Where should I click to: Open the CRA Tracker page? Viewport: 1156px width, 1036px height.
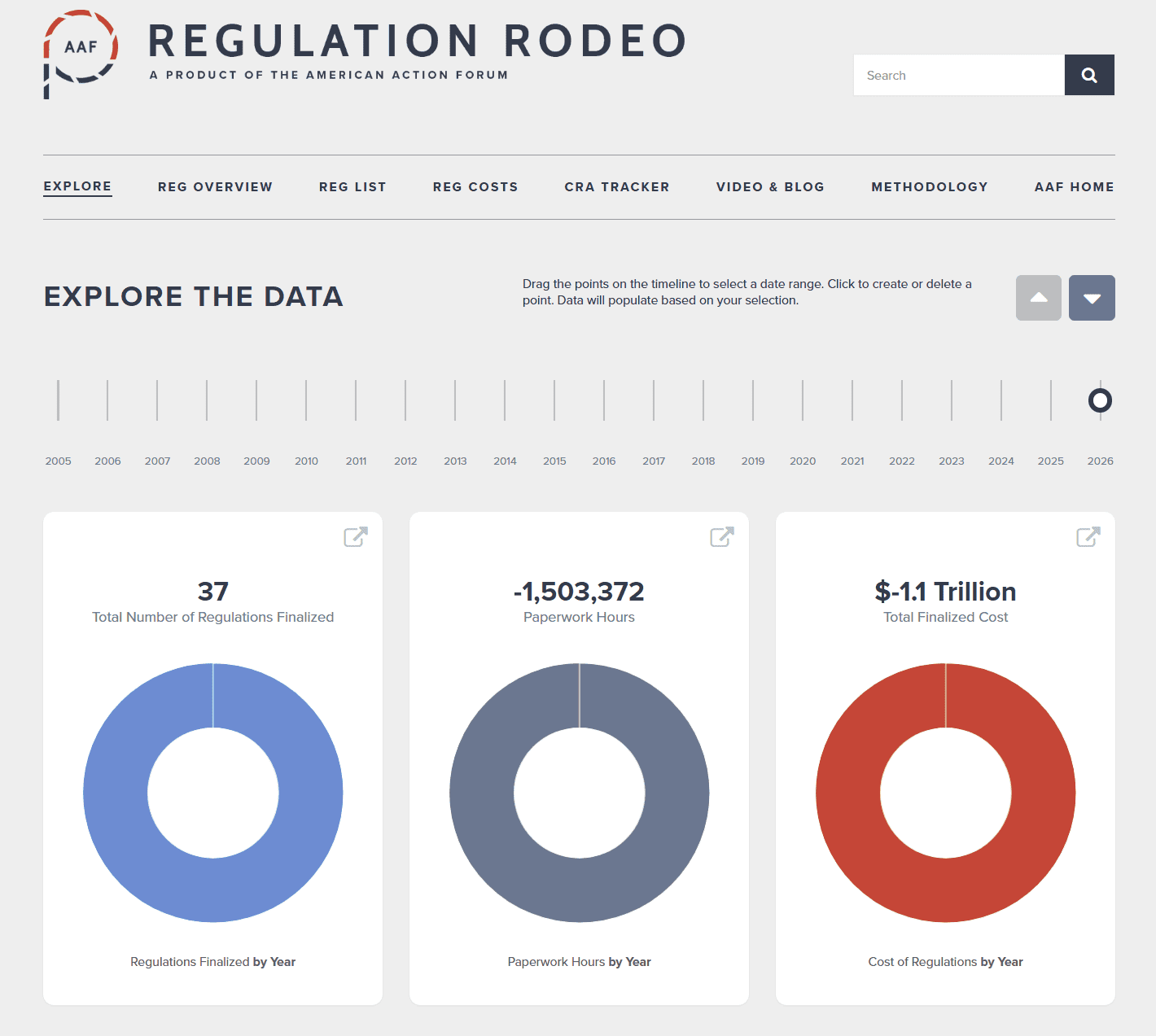617,187
